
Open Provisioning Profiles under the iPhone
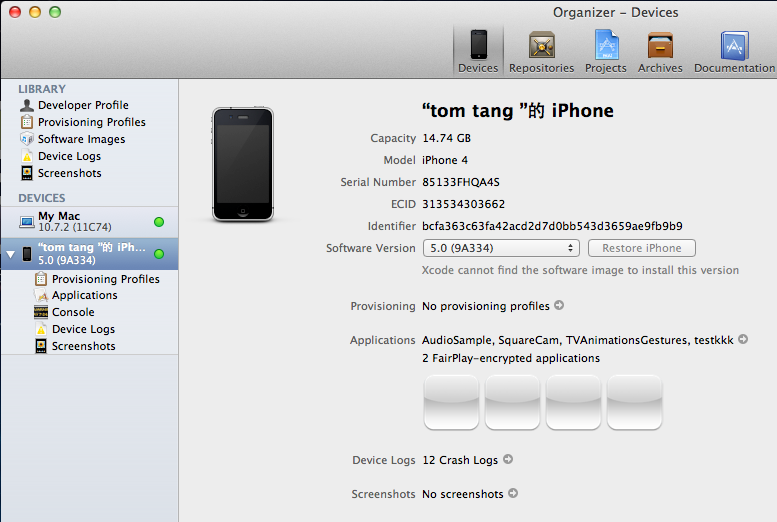click(x=106, y=279)
